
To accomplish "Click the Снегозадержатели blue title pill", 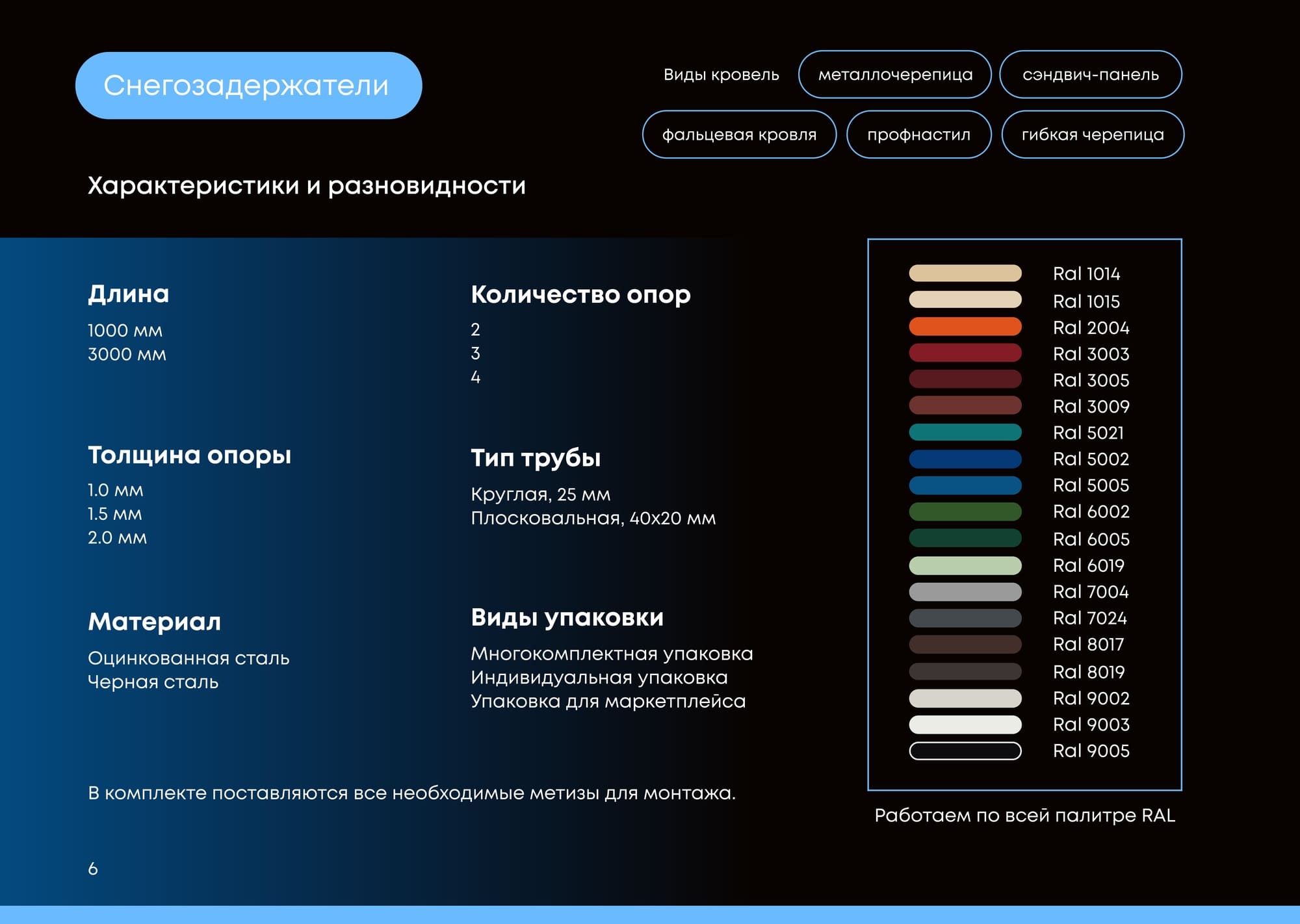I will click(248, 85).
